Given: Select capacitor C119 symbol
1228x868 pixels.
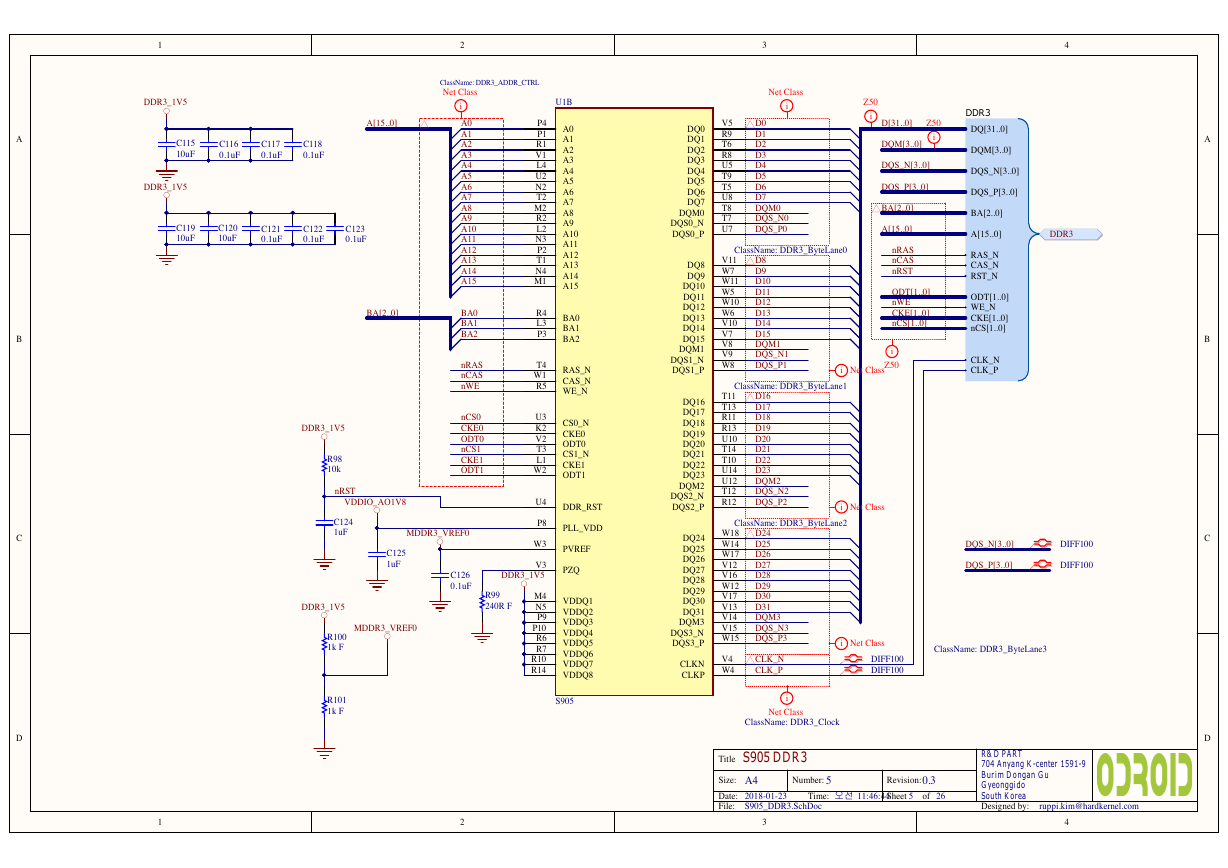Looking at the screenshot, I should pos(166,227).
